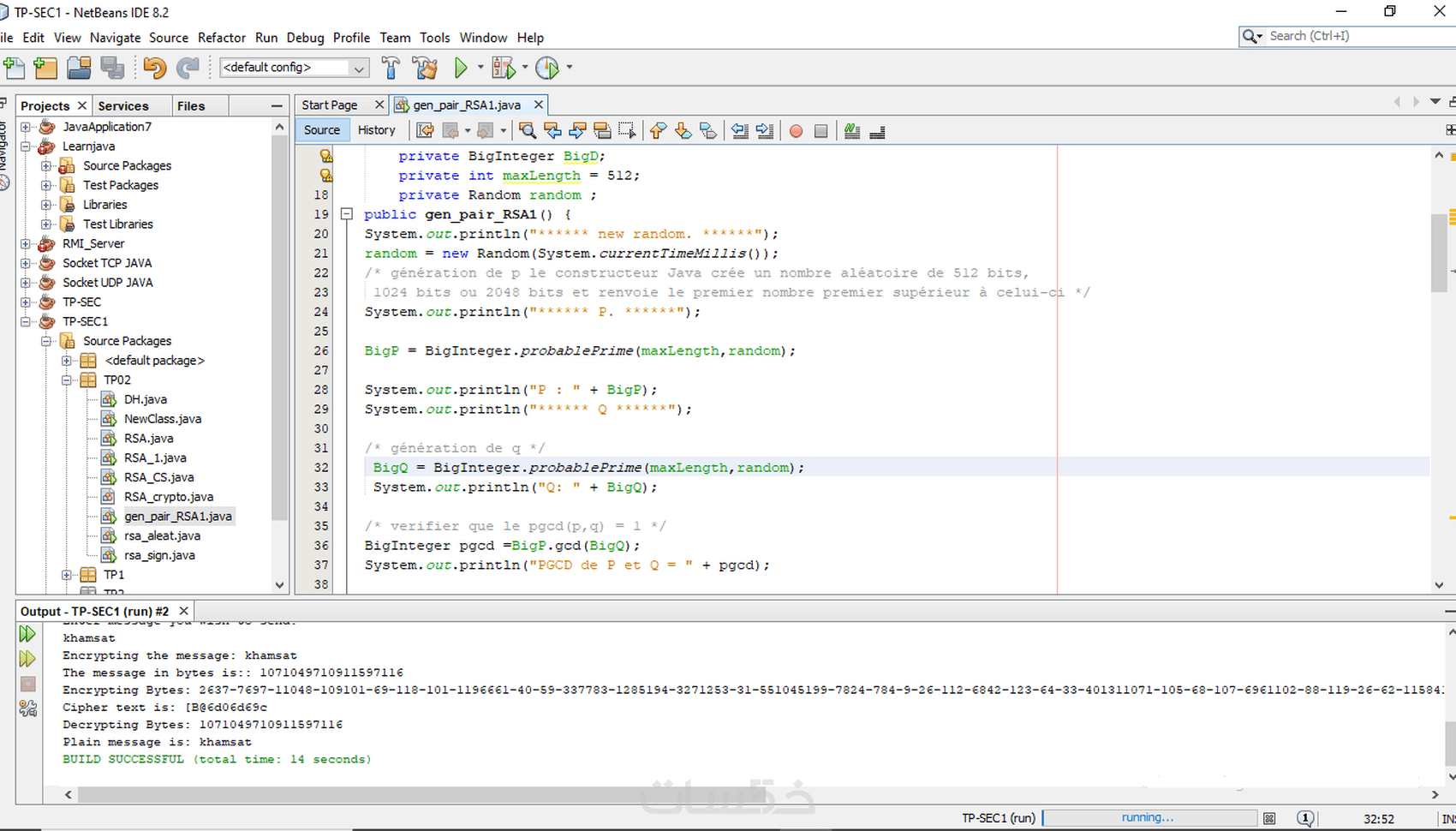
Task: Click the lightbulb hint on the BigD line
Action: (325, 156)
